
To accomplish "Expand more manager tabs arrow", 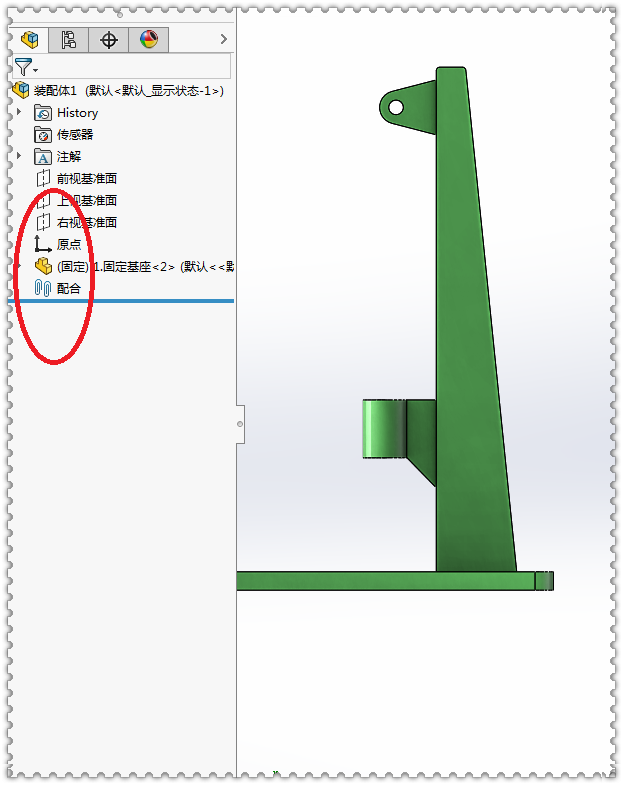I will point(223,39).
